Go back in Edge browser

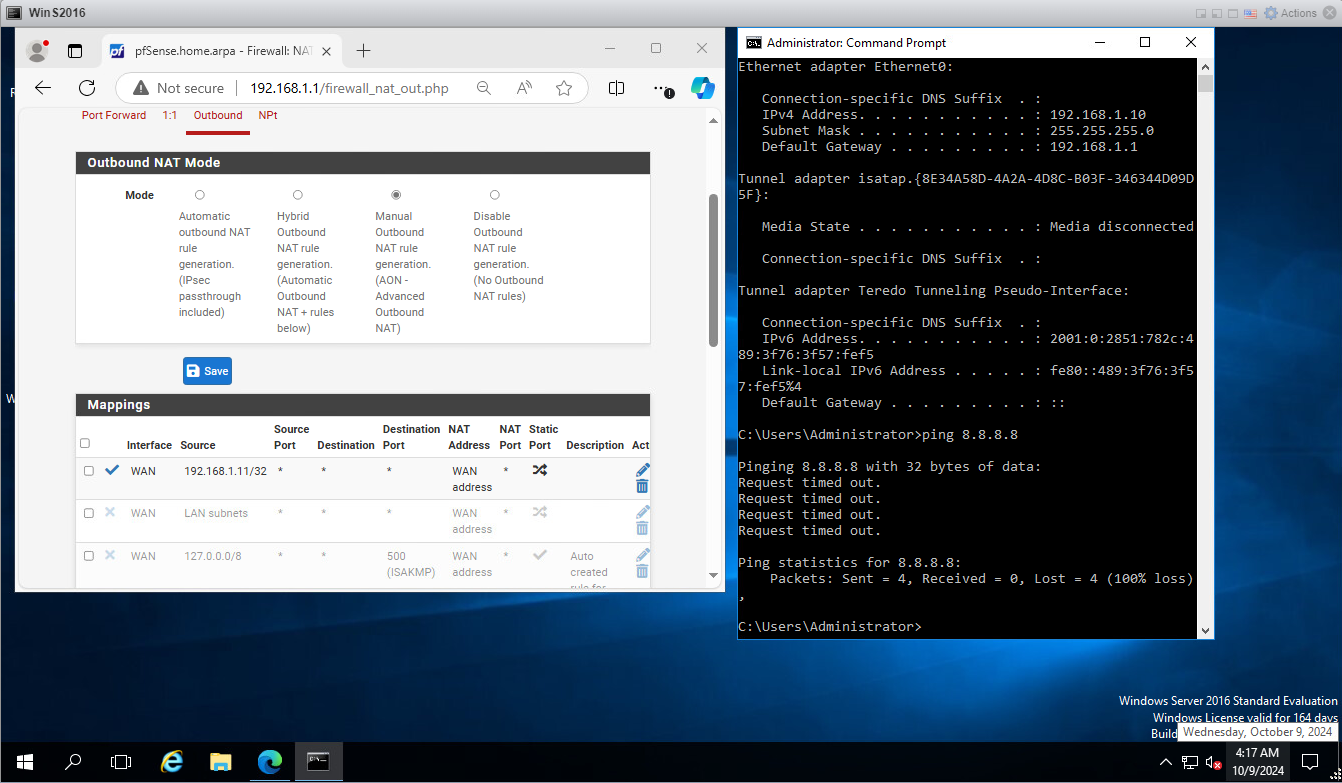tap(43, 88)
